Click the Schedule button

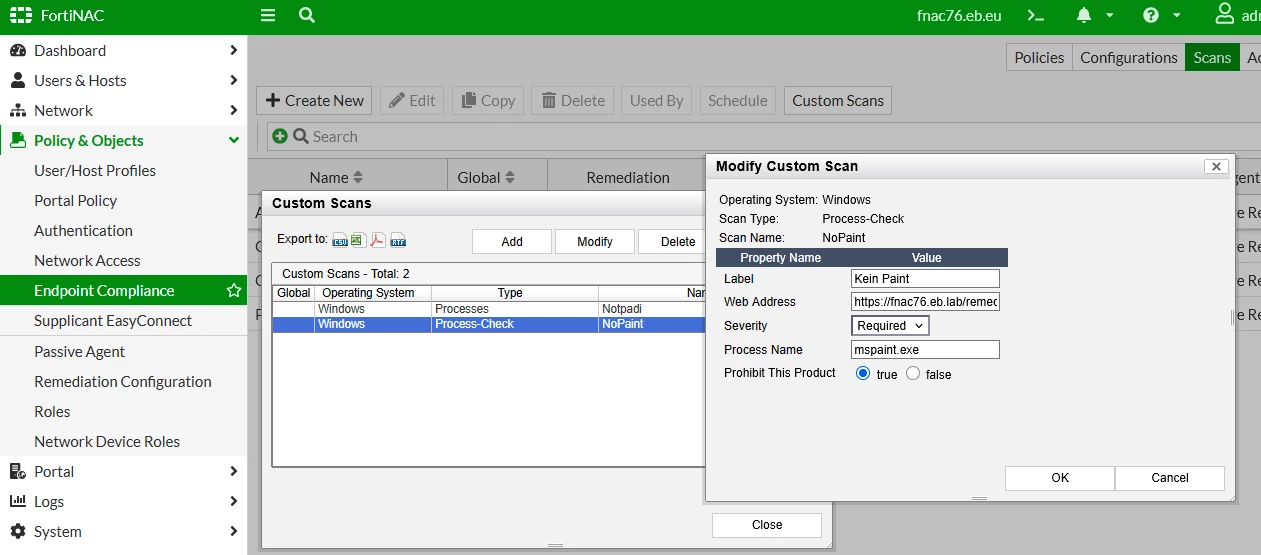point(738,100)
